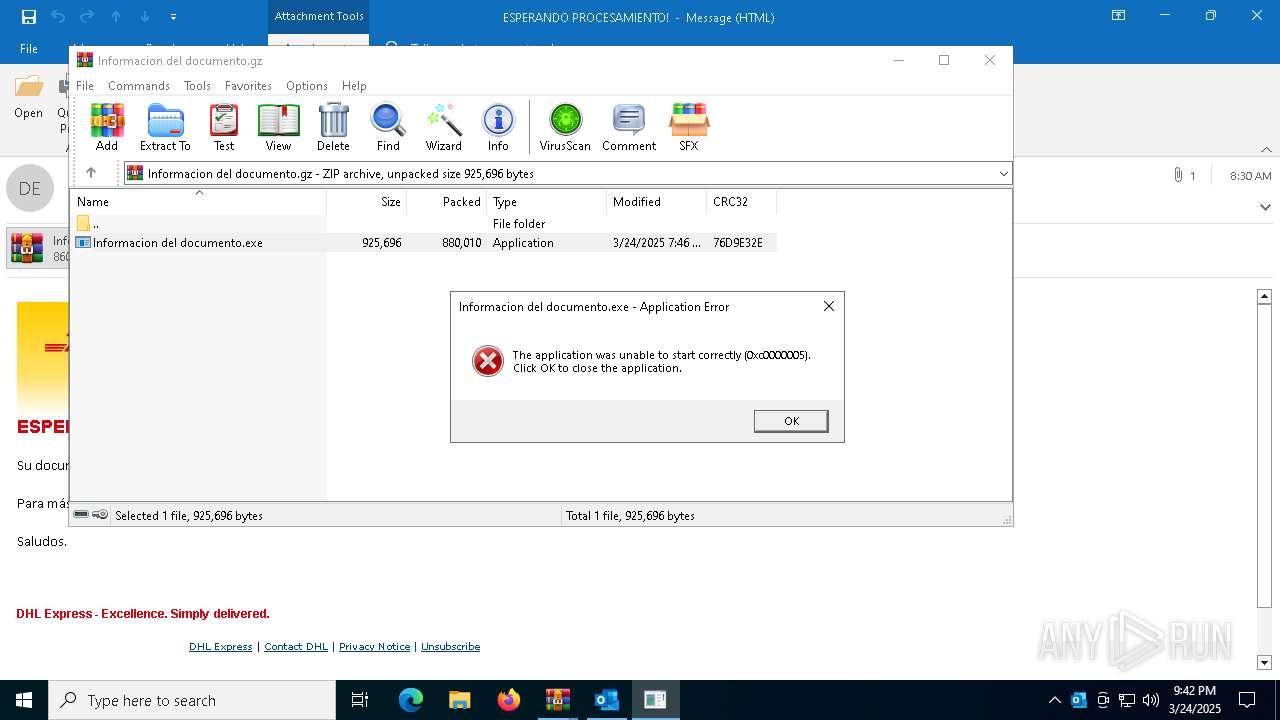Viewport: 1280px width, 720px height.
Task: Open WinRAR Favorites menu
Action: click(248, 86)
